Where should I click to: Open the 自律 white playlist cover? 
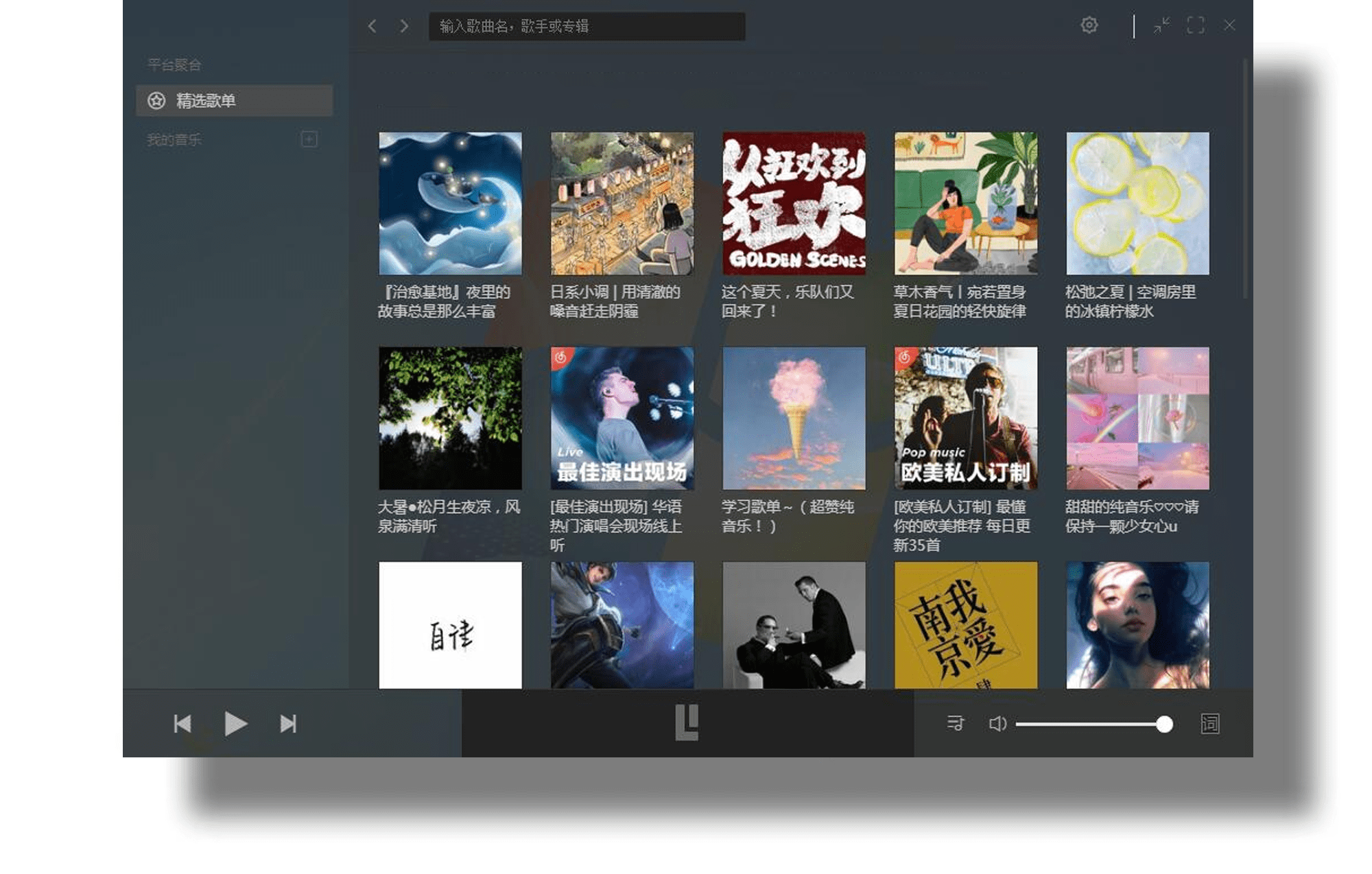click(x=450, y=626)
